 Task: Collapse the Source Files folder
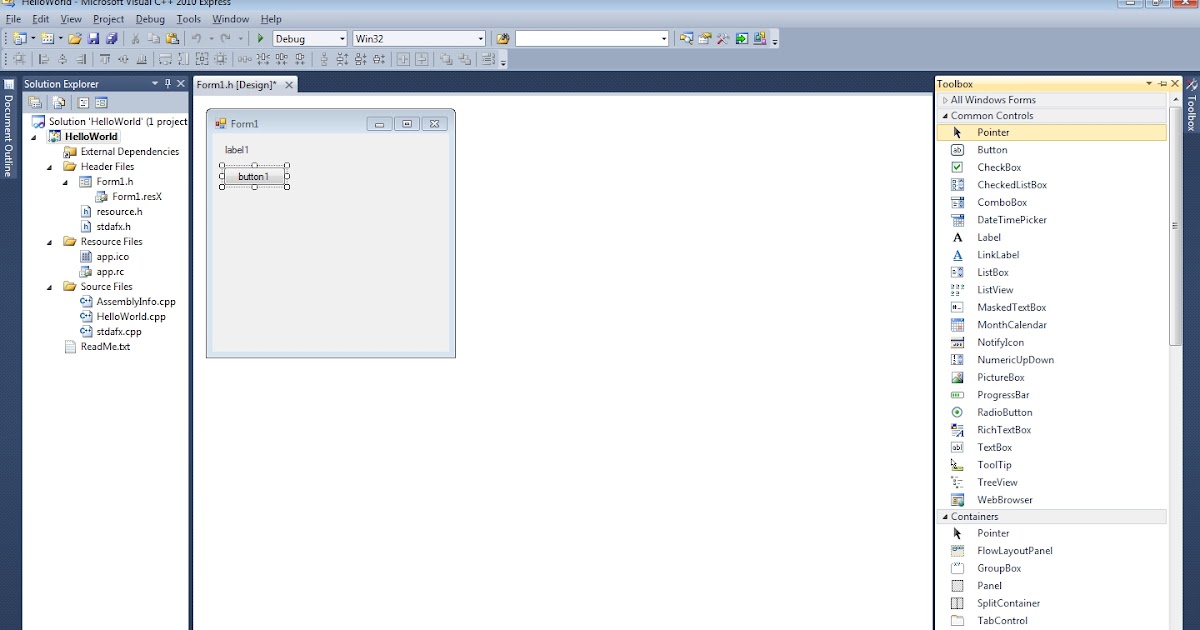[x=51, y=287]
